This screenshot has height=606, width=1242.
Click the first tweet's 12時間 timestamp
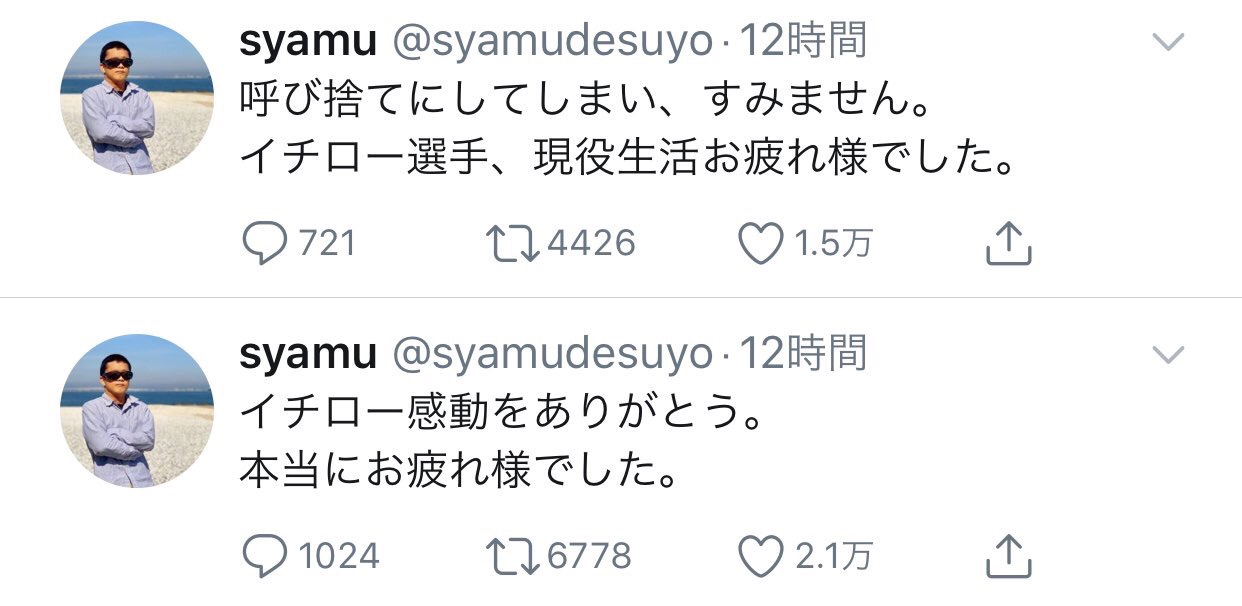tap(802, 42)
